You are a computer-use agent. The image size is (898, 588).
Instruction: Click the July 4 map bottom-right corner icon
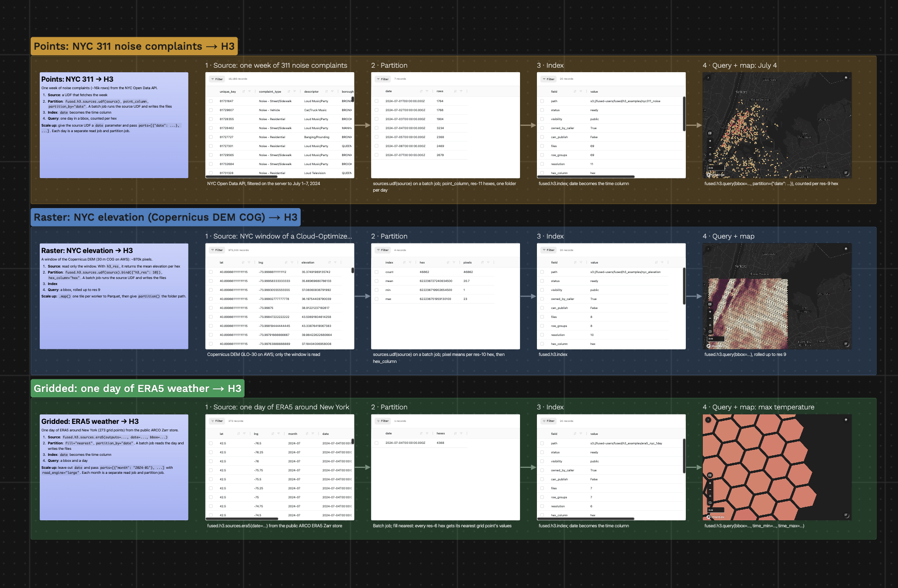846,172
